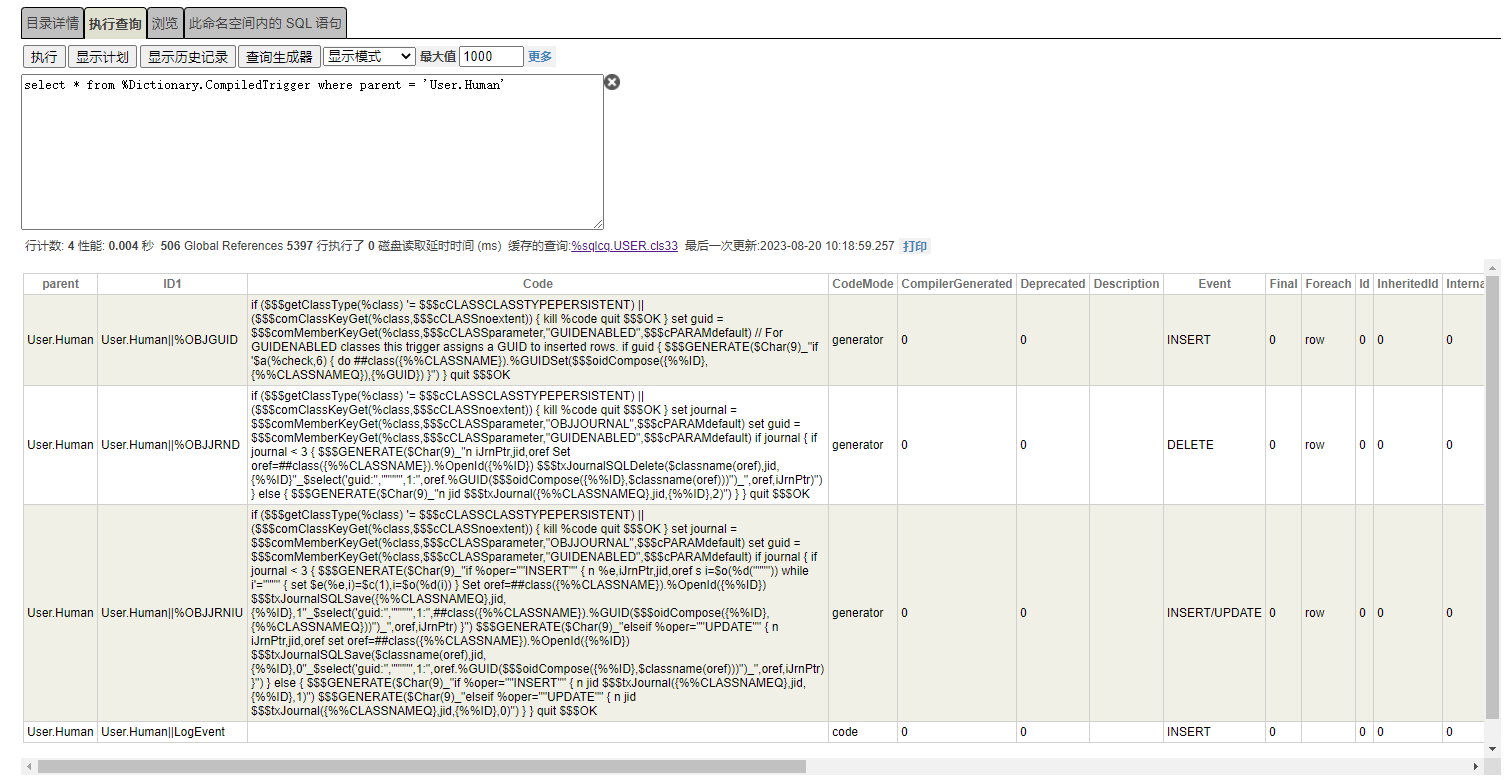The height and width of the screenshot is (780, 1504).
Task: Click the 打印 link
Action: pos(914,246)
